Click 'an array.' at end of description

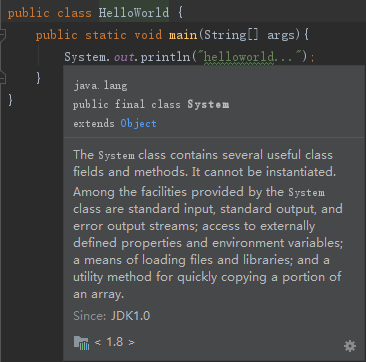point(98,294)
